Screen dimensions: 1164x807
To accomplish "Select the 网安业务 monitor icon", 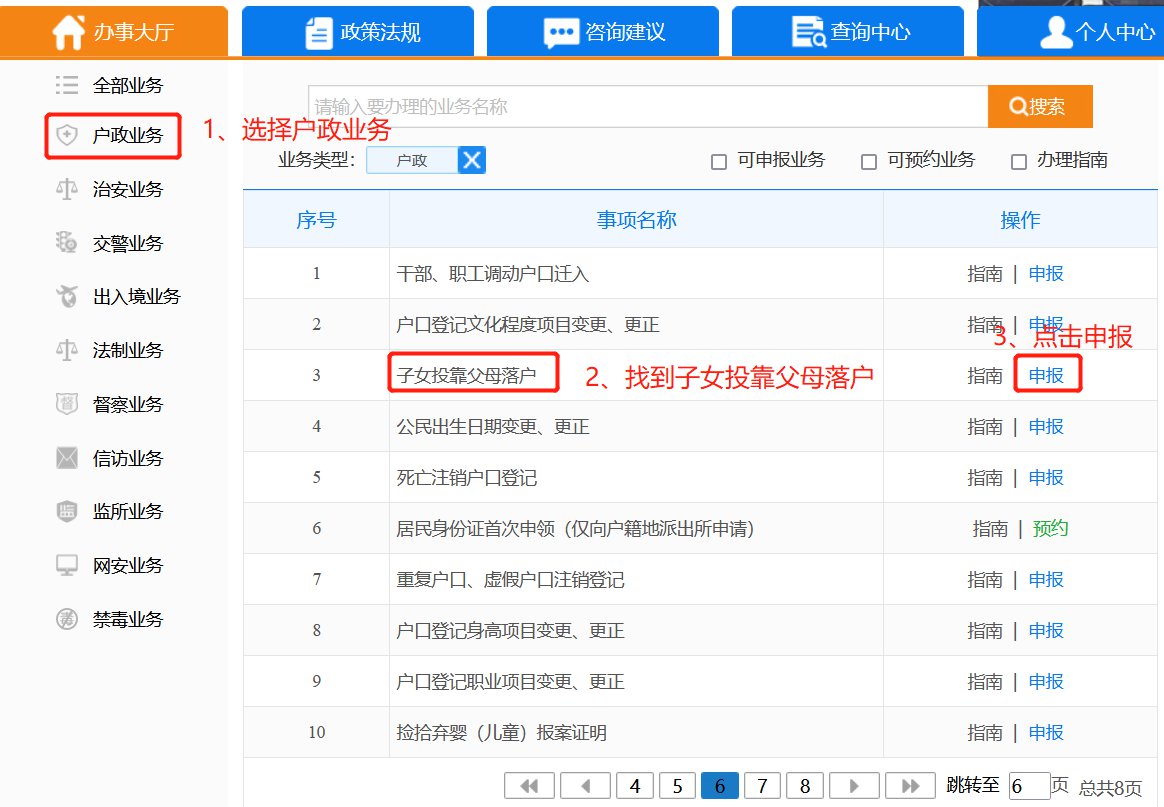I will (67, 566).
